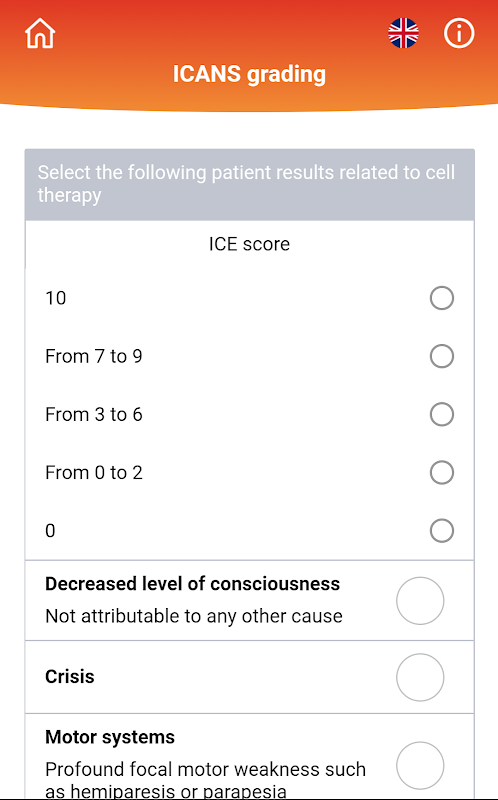
Task: Toggle Motor systems circle
Action: (420, 765)
